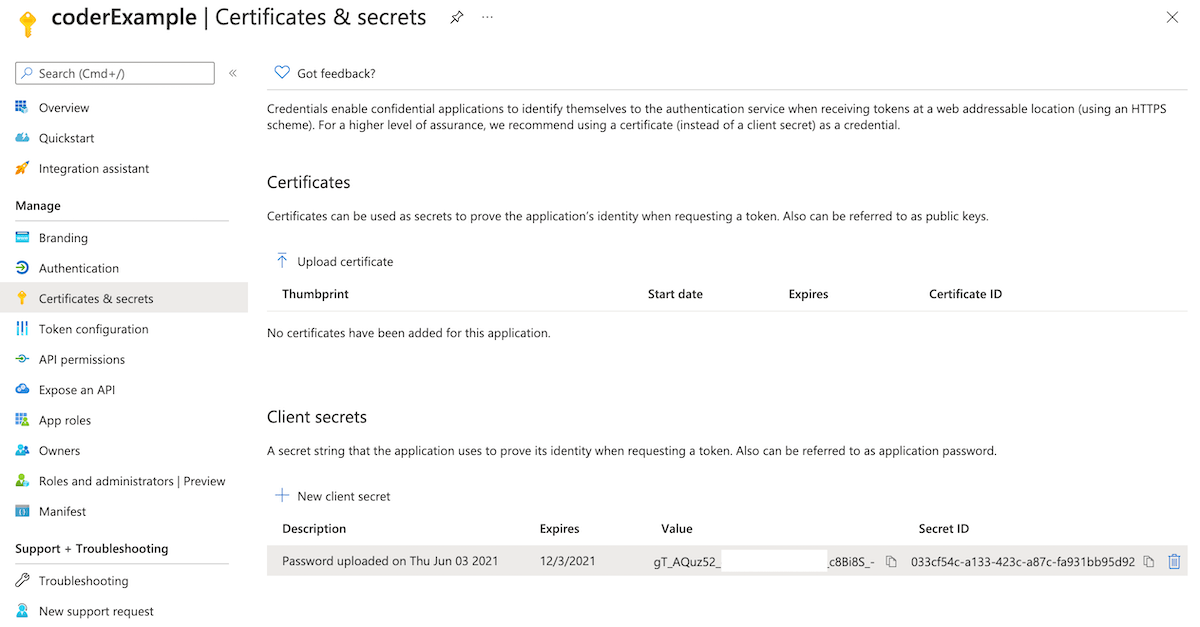Image resolution: width=1200 pixels, height=627 pixels.
Task: Create a new client secret
Action: click(332, 495)
